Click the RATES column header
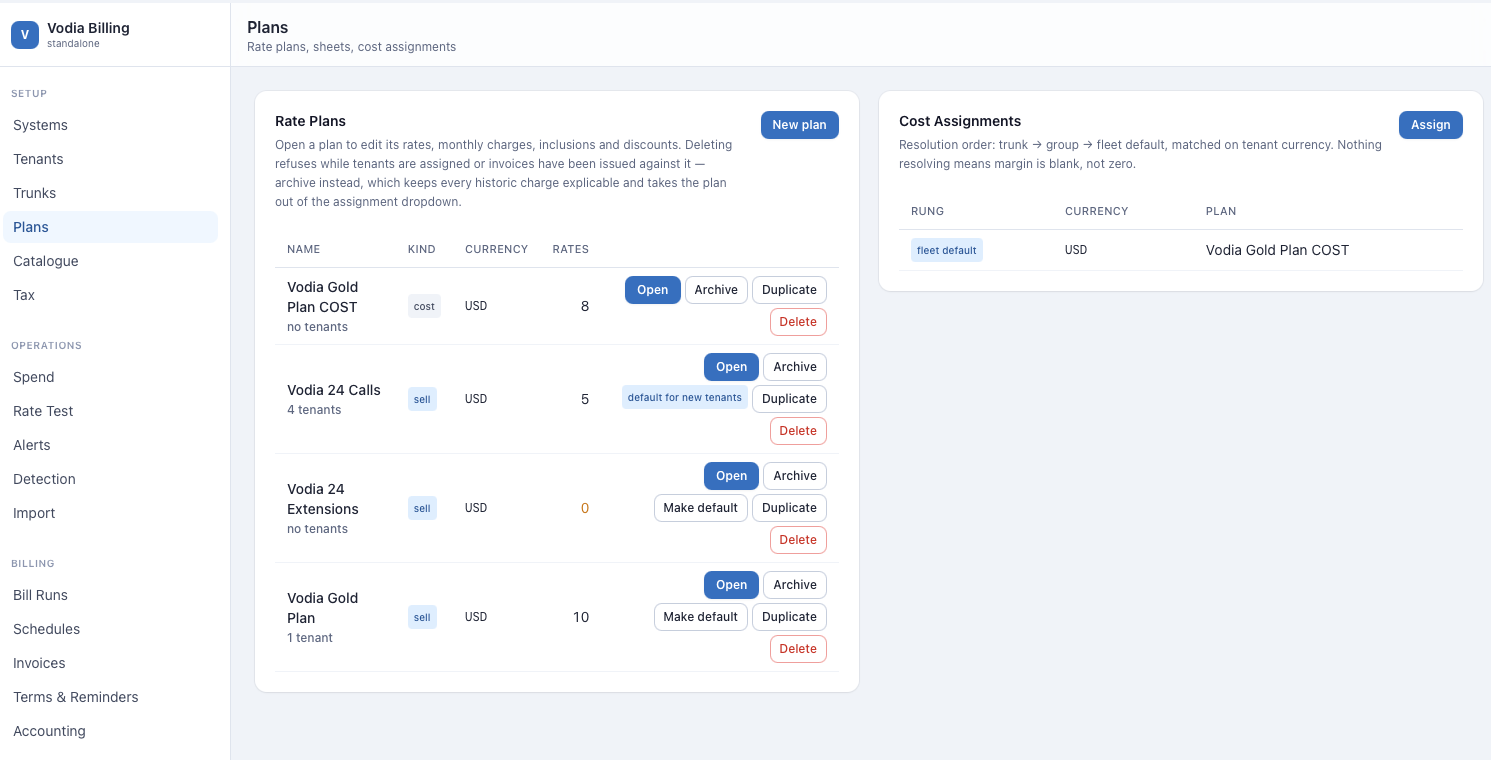 pos(571,249)
